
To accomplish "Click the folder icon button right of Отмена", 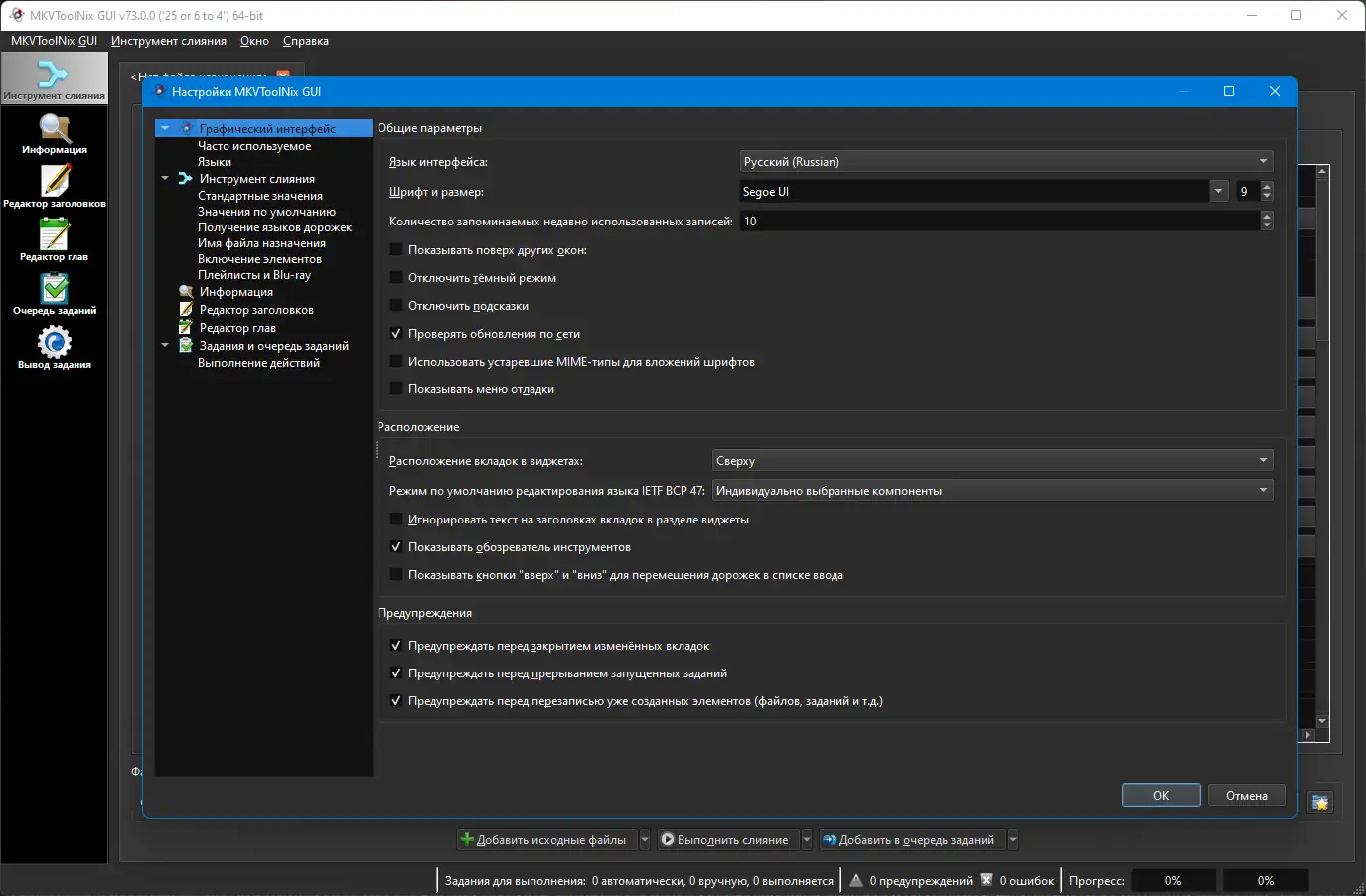I will (x=1320, y=802).
